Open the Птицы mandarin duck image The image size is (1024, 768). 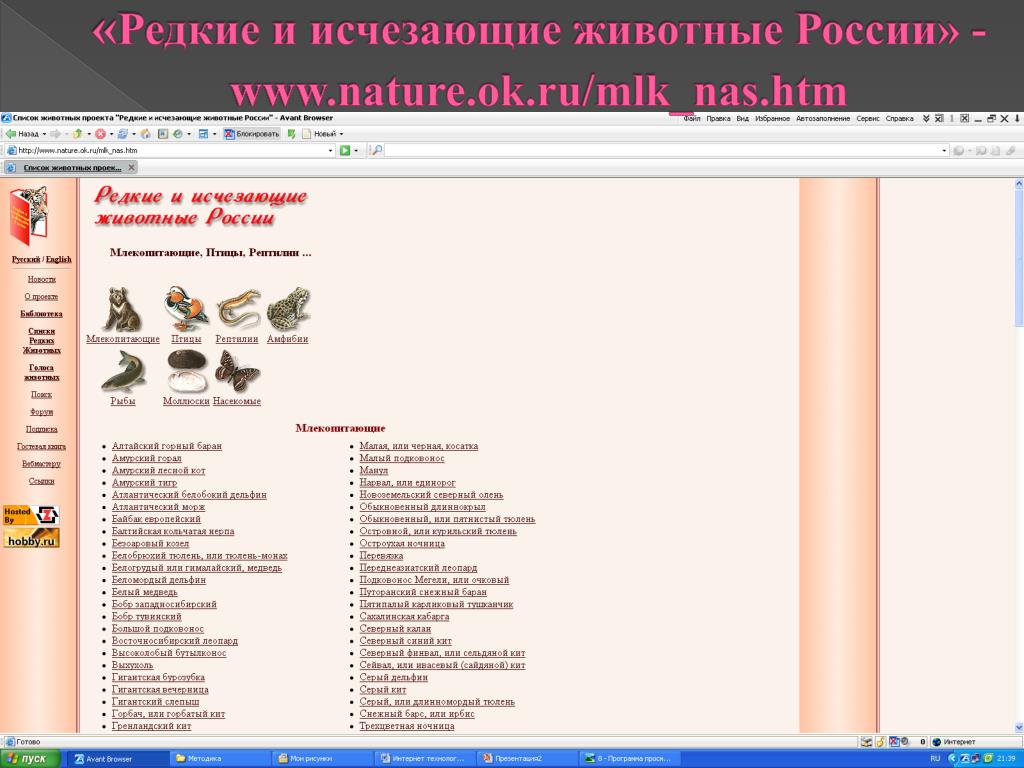pyautogui.click(x=186, y=308)
